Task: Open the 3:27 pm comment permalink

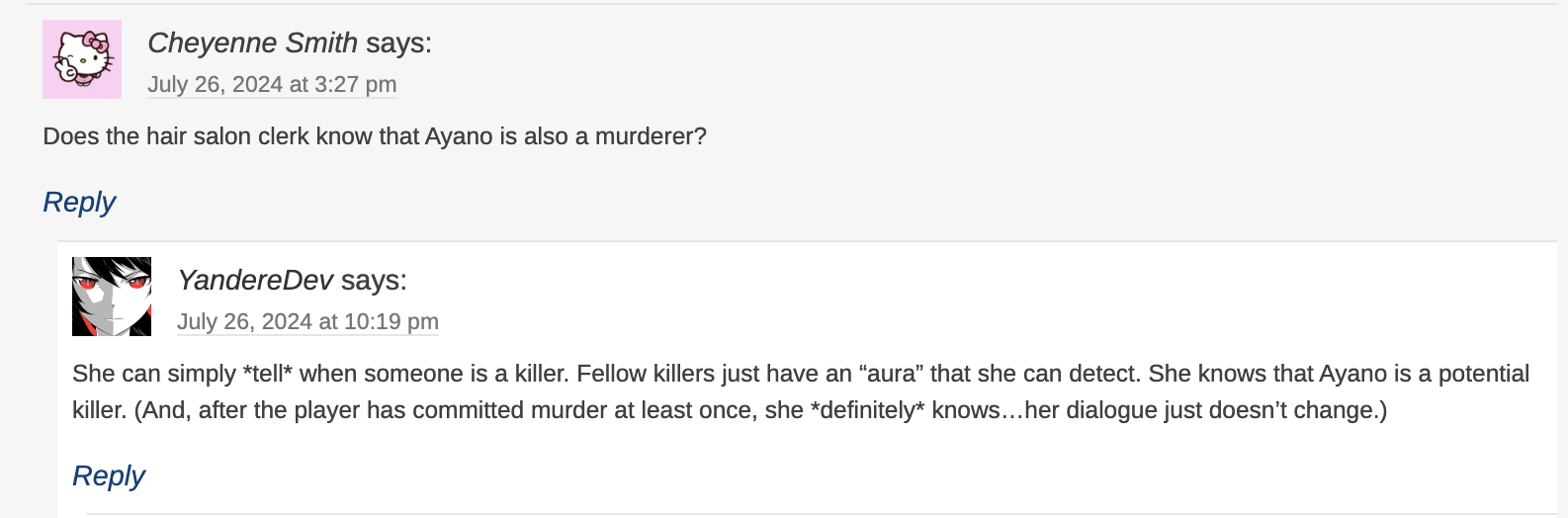Action: pyautogui.click(x=272, y=85)
